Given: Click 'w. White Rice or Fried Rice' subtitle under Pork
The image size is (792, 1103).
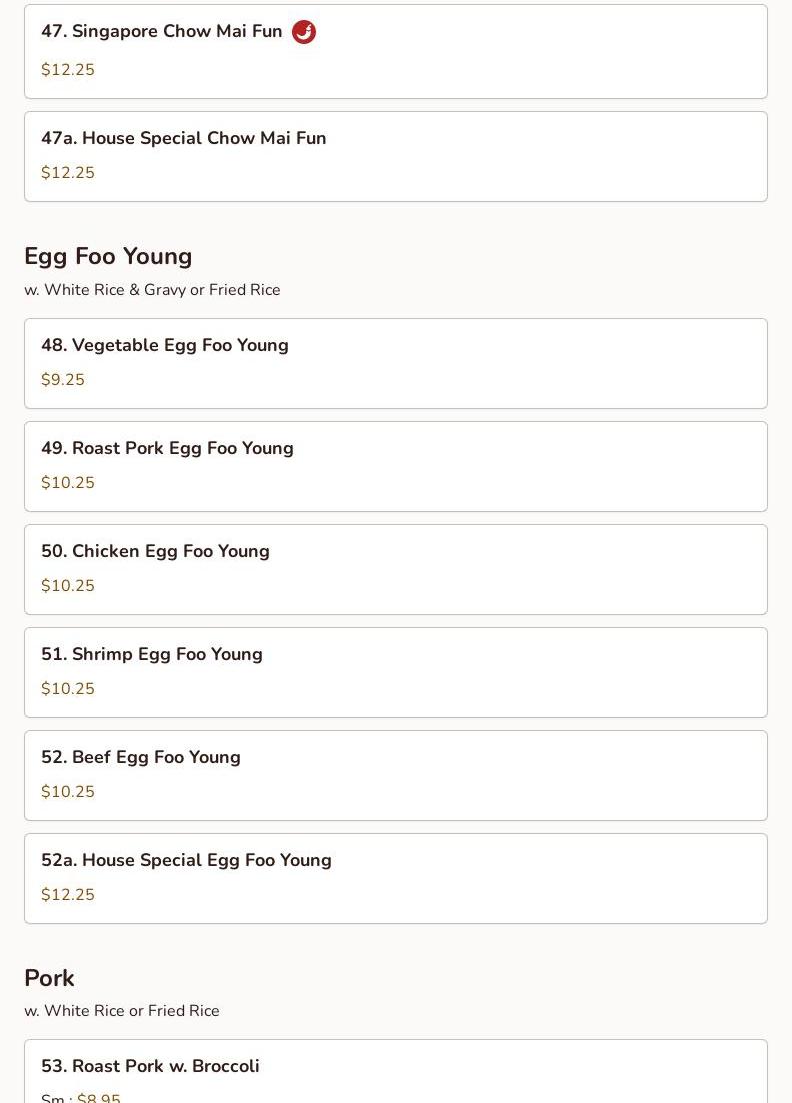Looking at the screenshot, I should pos(122,1011).
